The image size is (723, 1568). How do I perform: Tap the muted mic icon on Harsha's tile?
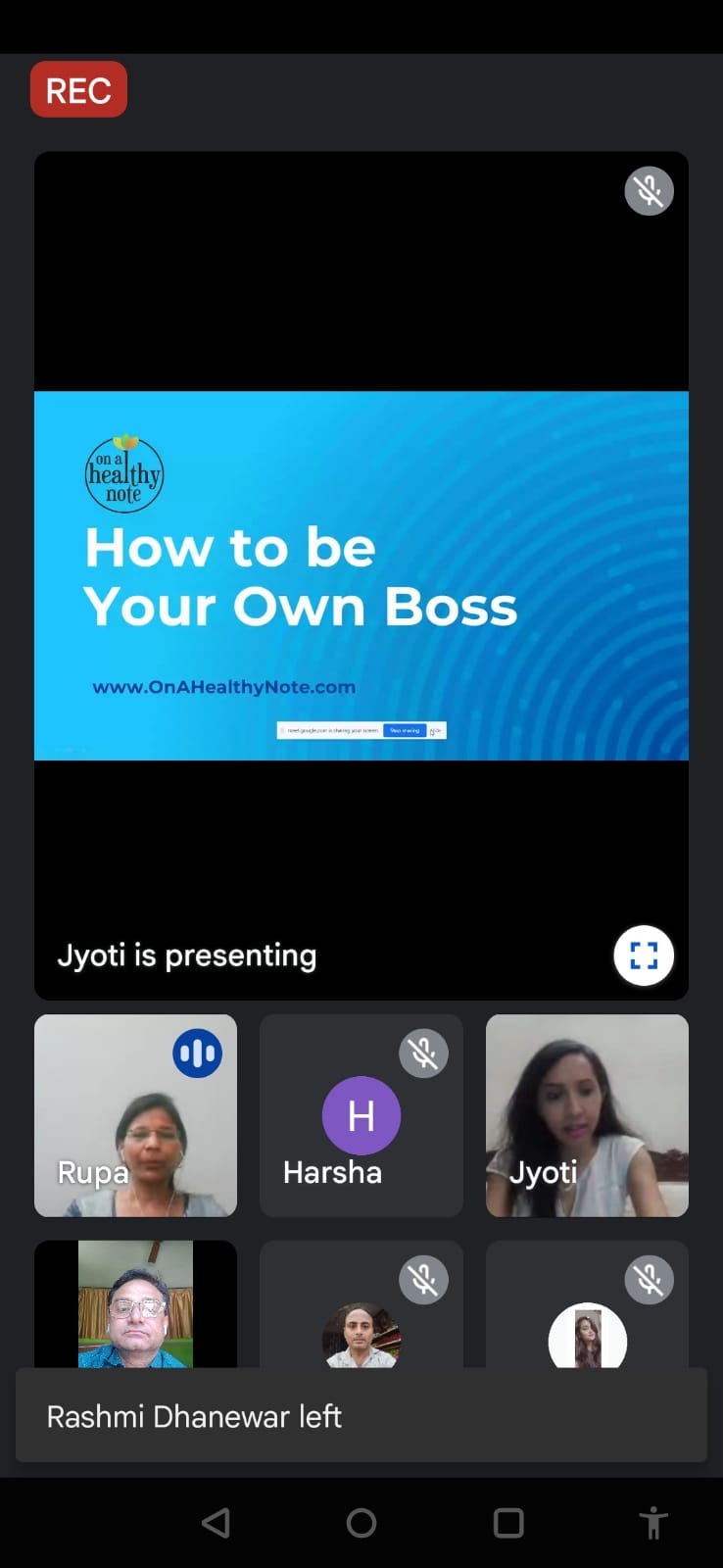point(423,1053)
